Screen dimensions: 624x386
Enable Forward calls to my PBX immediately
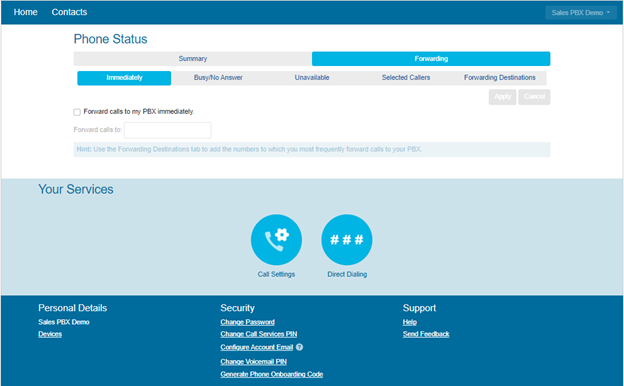point(77,112)
